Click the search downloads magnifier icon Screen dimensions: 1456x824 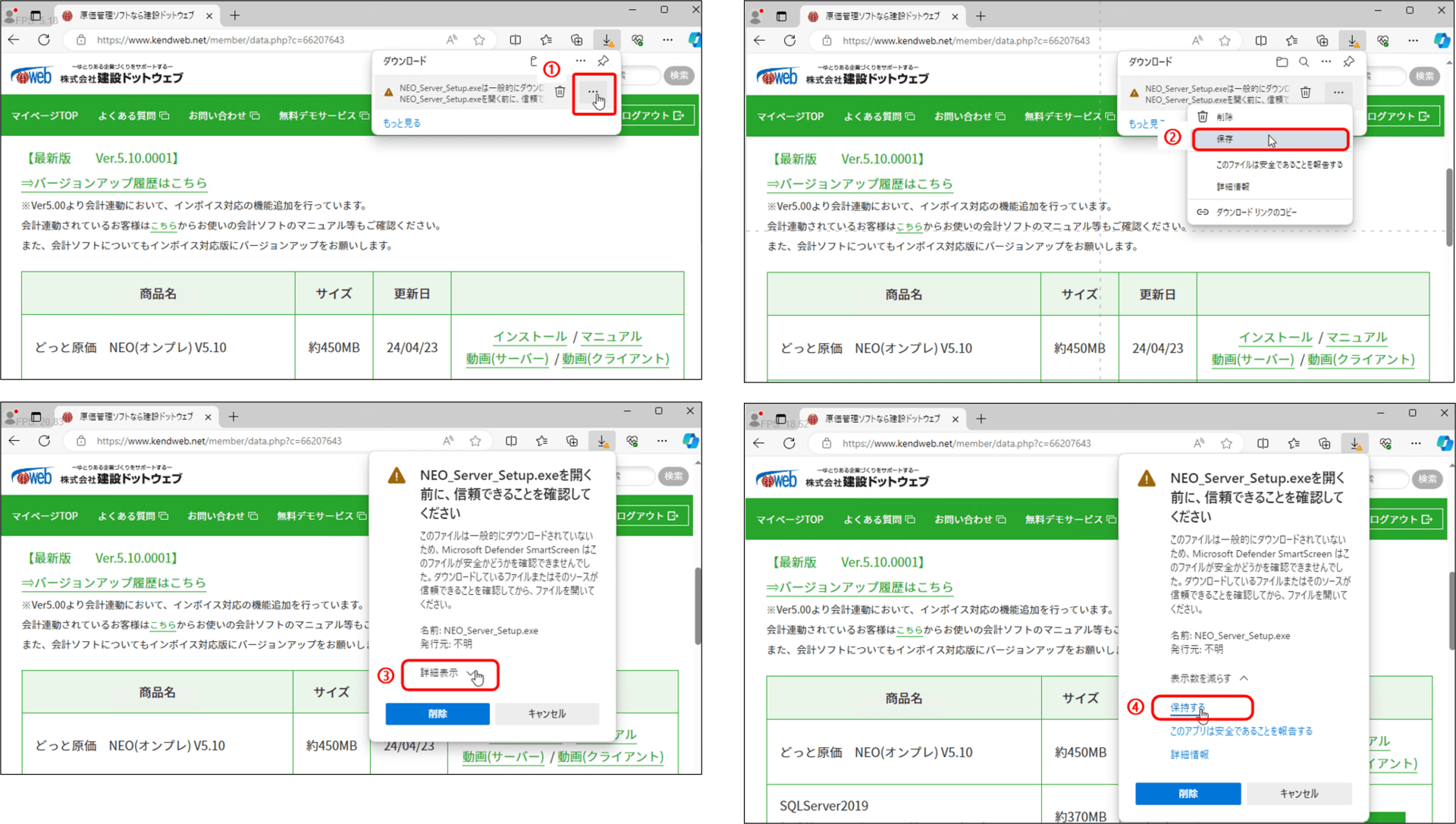(1304, 61)
